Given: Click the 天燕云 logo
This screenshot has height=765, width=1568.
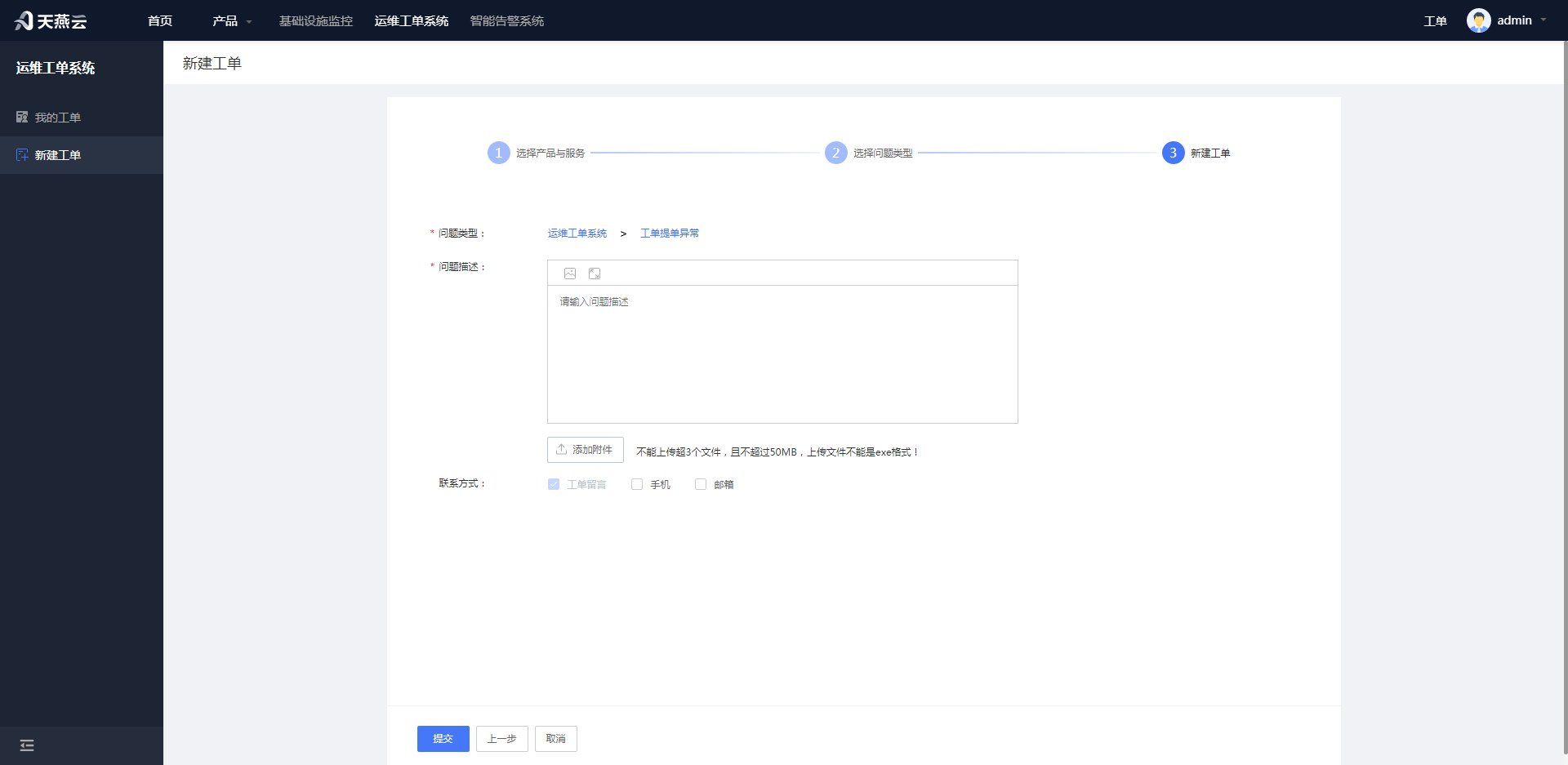Looking at the screenshot, I should tap(51, 20).
